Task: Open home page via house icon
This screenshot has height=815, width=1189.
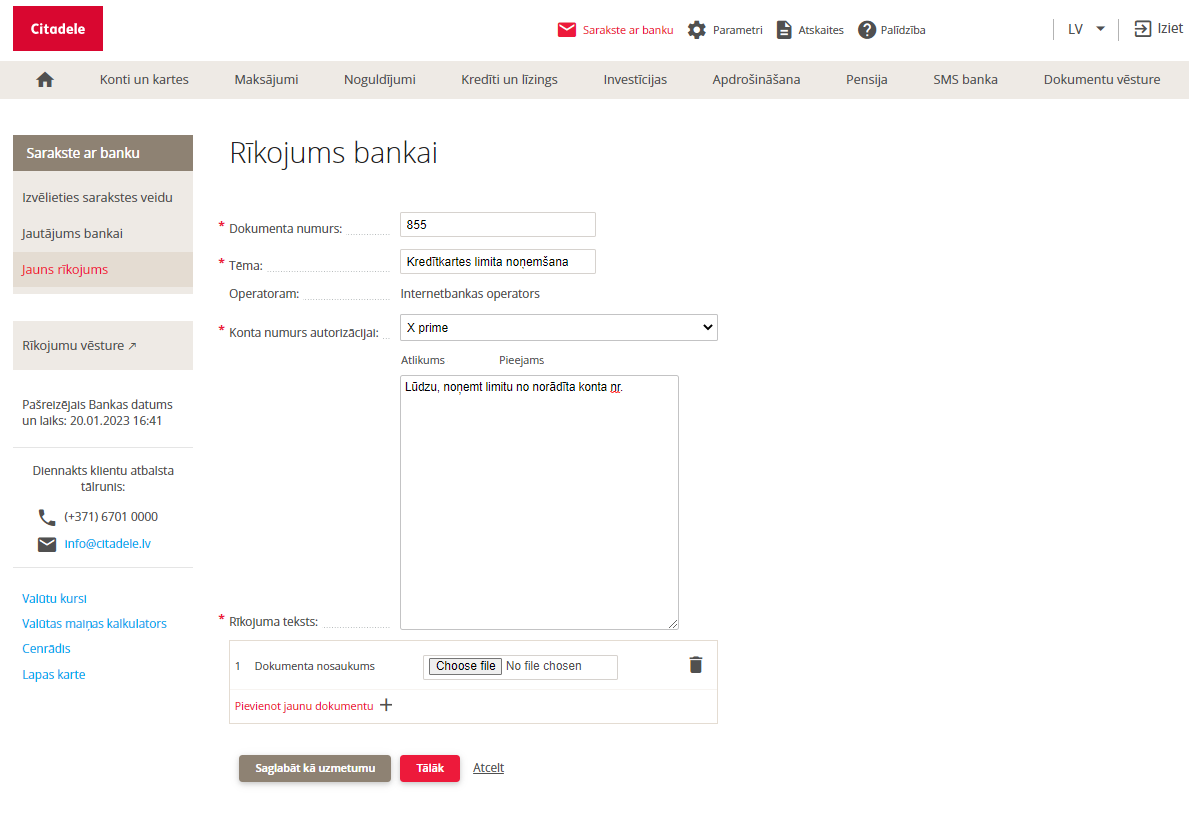Action: coord(45,80)
